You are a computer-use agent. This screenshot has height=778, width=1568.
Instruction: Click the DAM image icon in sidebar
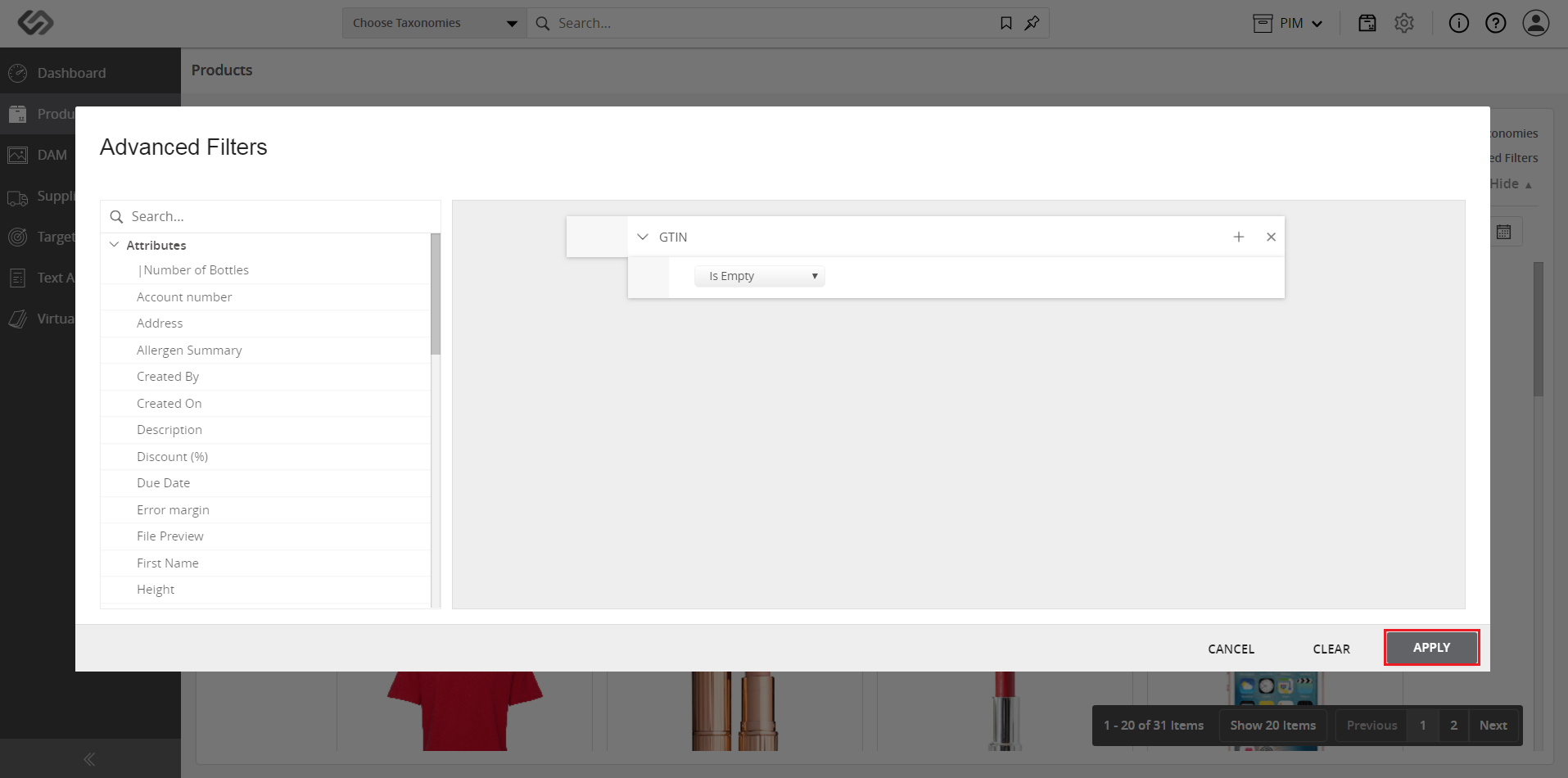[17, 155]
